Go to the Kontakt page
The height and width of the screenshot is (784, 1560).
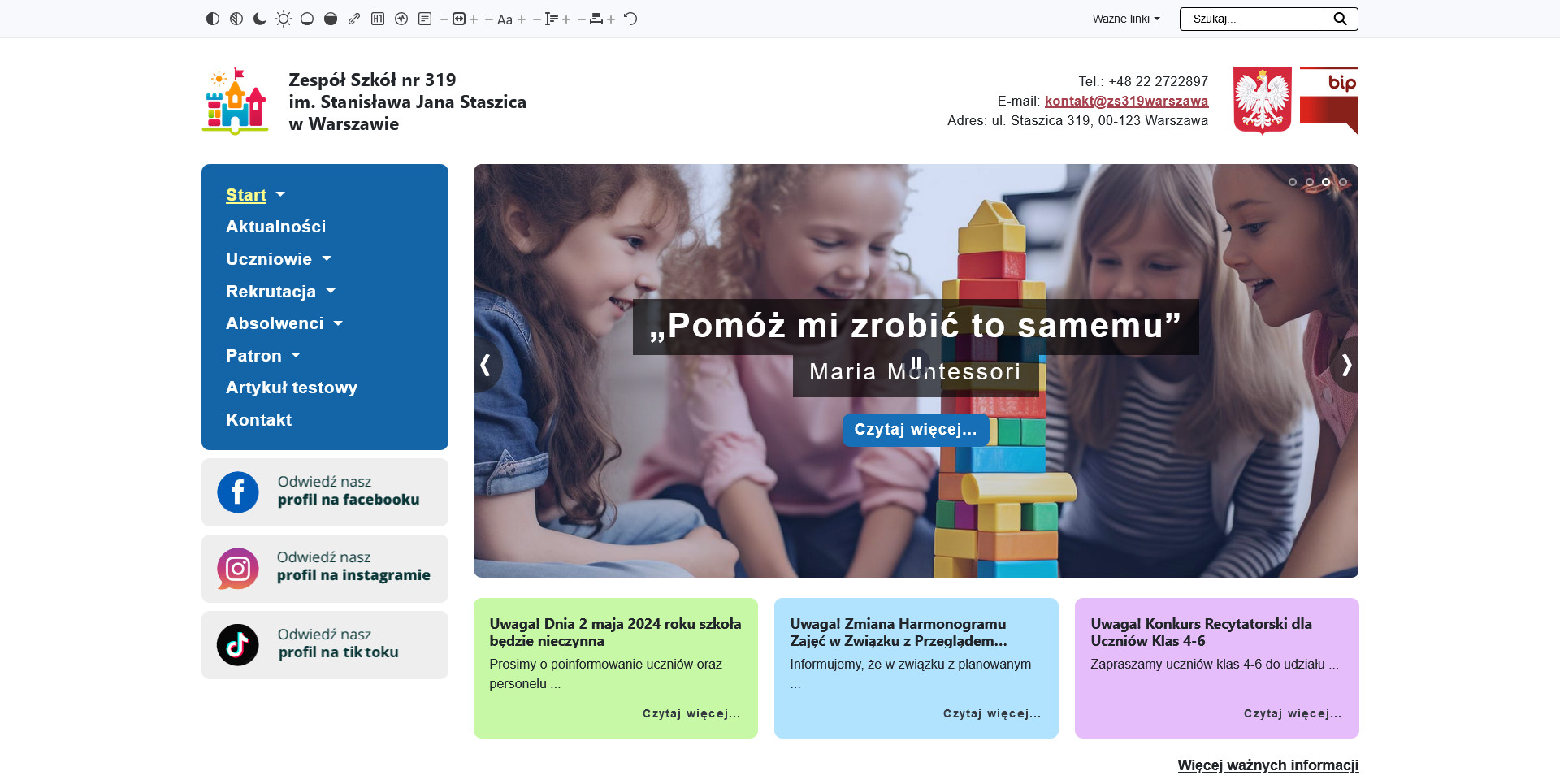tap(258, 420)
